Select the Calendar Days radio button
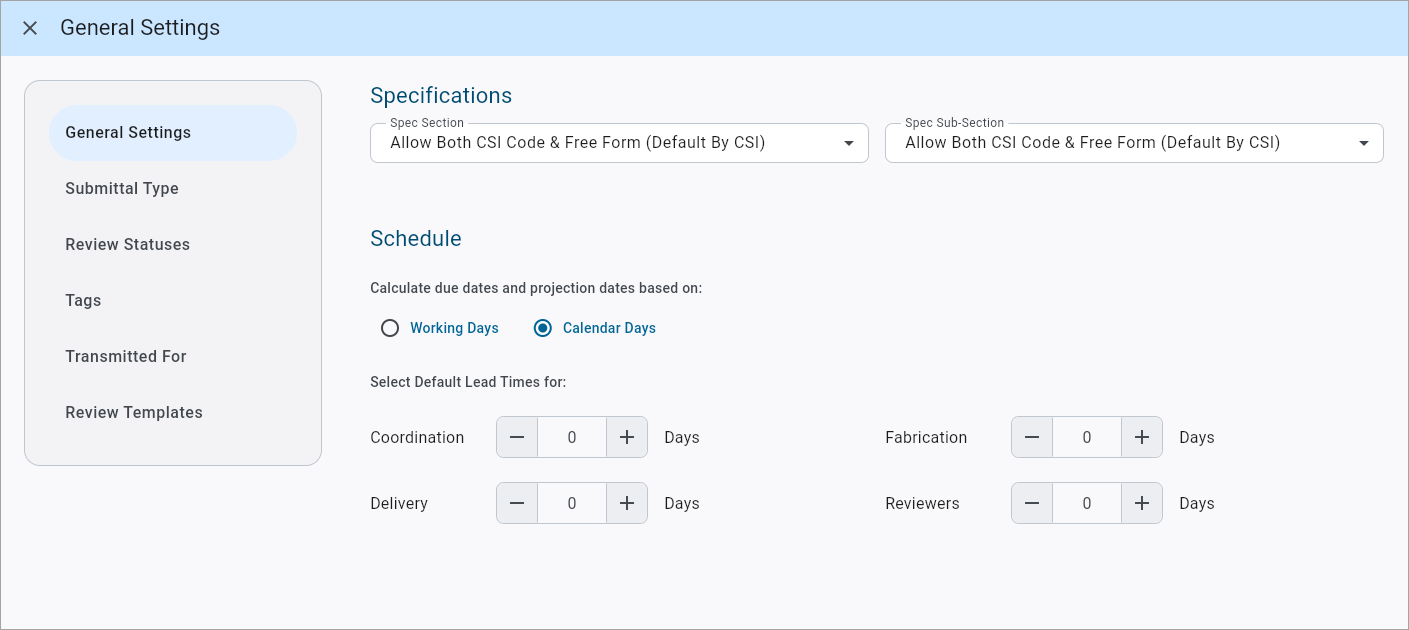Screen dimensions: 1409x630 [542, 327]
